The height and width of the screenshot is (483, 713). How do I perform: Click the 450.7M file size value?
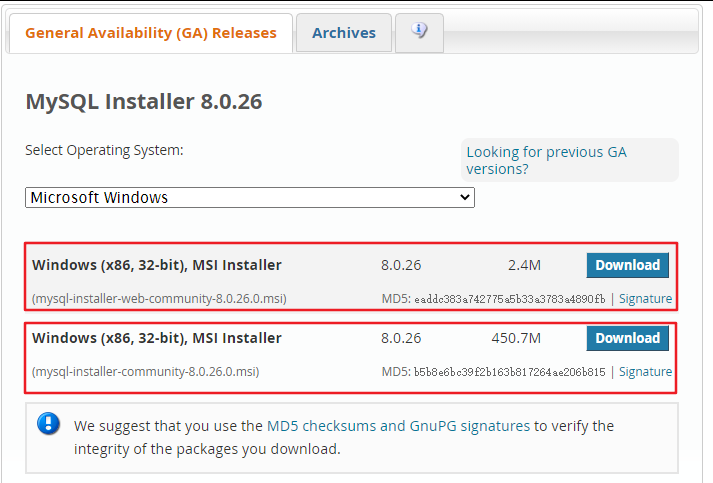click(x=516, y=338)
